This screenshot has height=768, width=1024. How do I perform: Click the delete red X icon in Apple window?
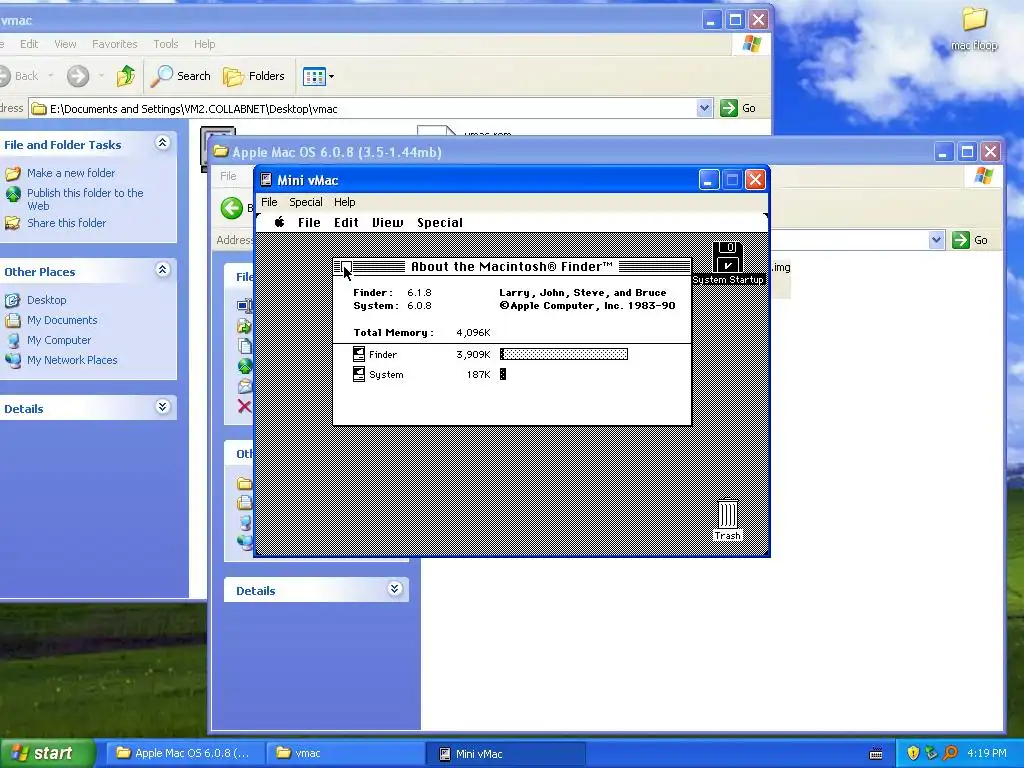click(244, 406)
